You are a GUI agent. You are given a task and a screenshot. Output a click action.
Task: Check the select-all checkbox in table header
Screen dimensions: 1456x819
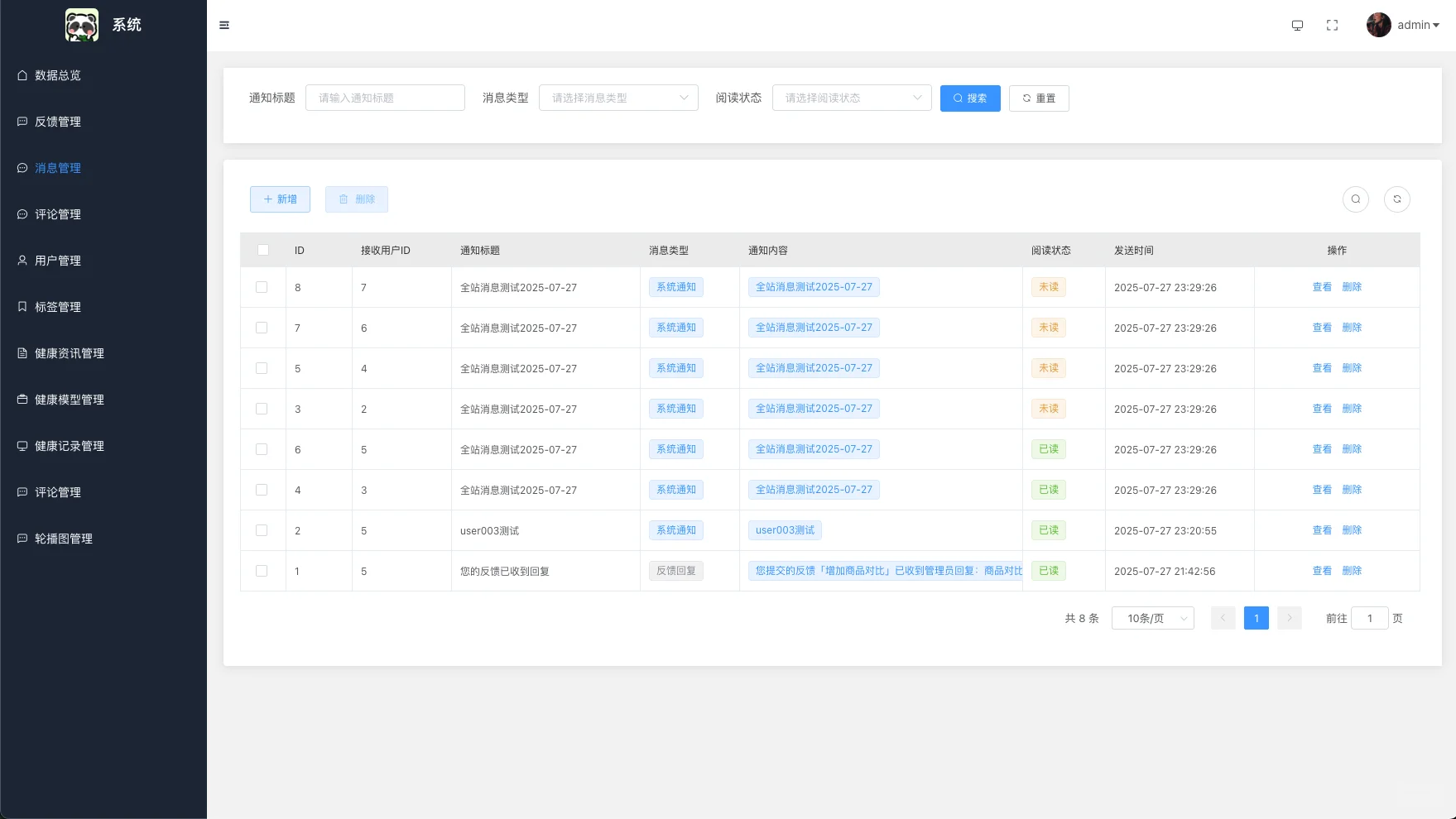click(262, 249)
